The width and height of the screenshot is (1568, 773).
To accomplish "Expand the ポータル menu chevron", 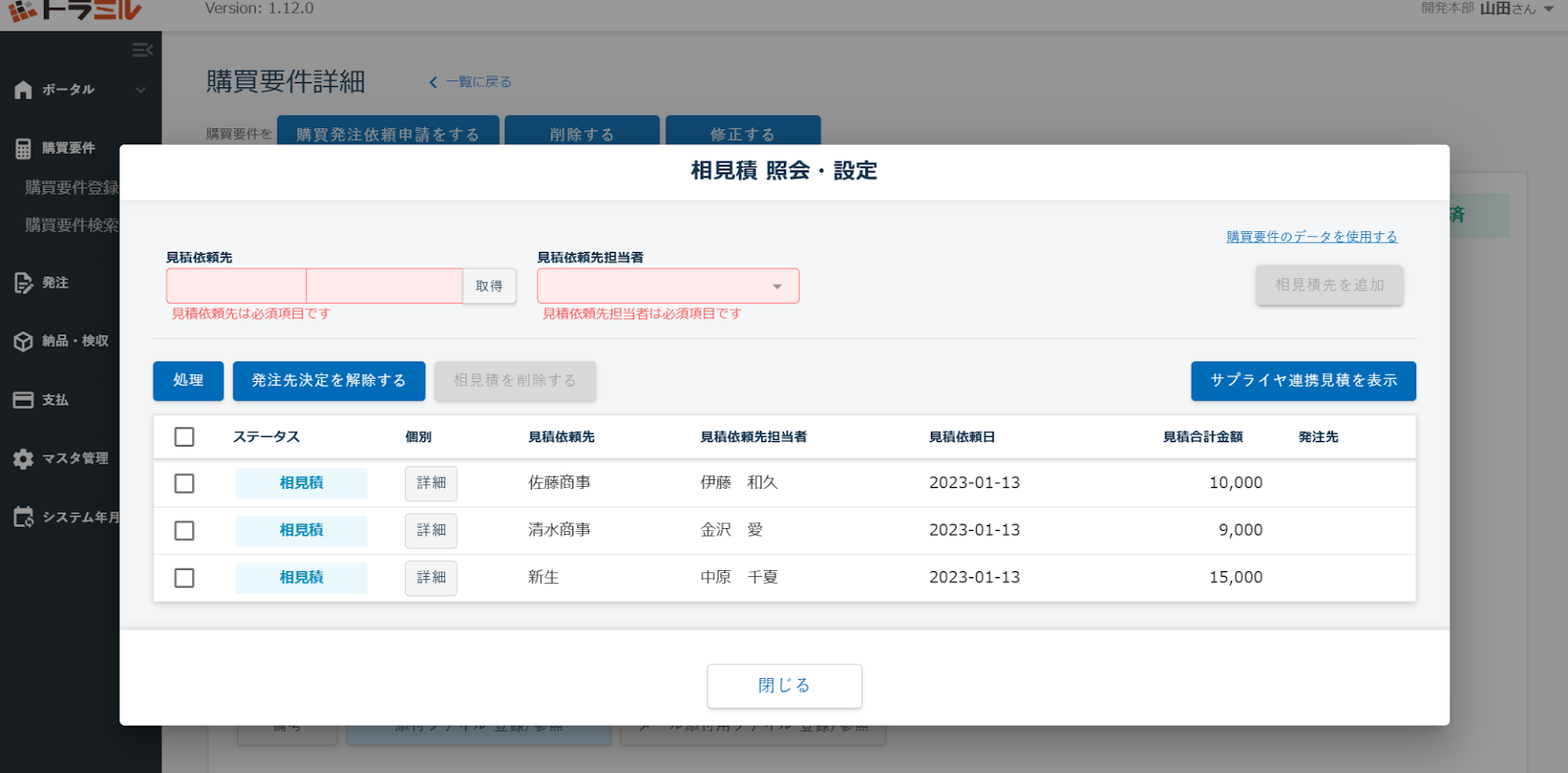I will [x=140, y=90].
